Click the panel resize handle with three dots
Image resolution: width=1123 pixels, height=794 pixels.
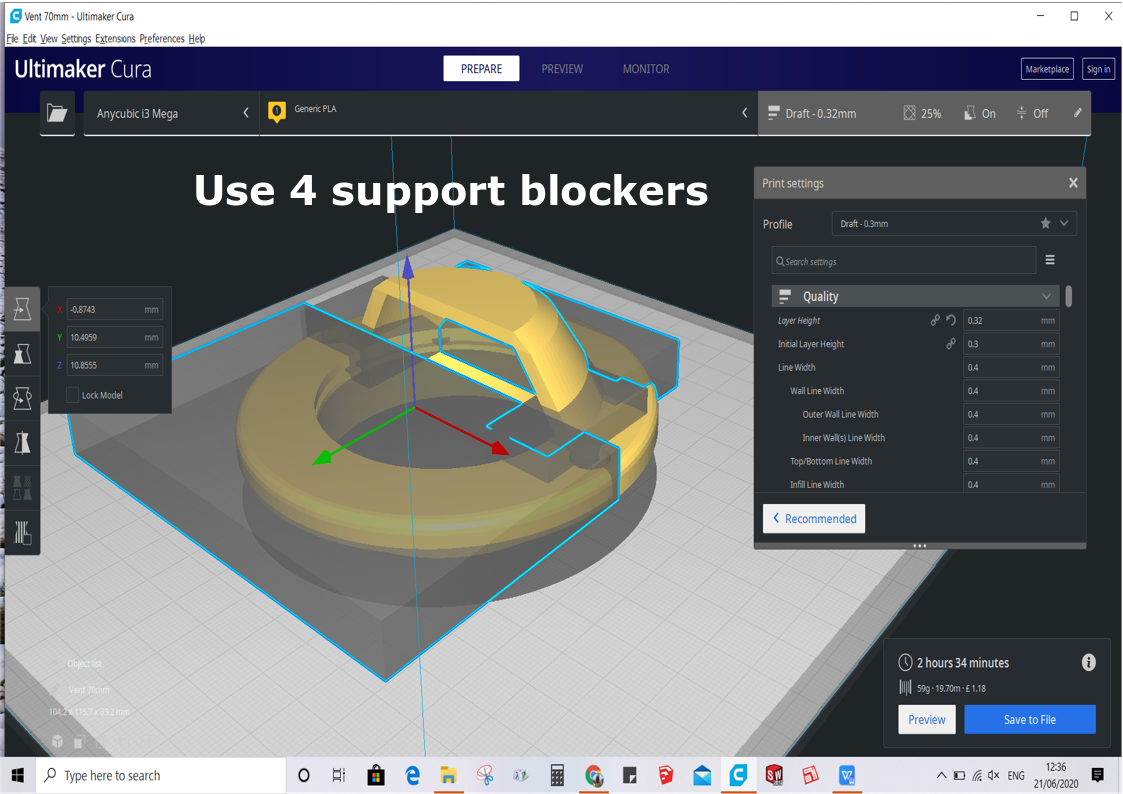click(920, 546)
